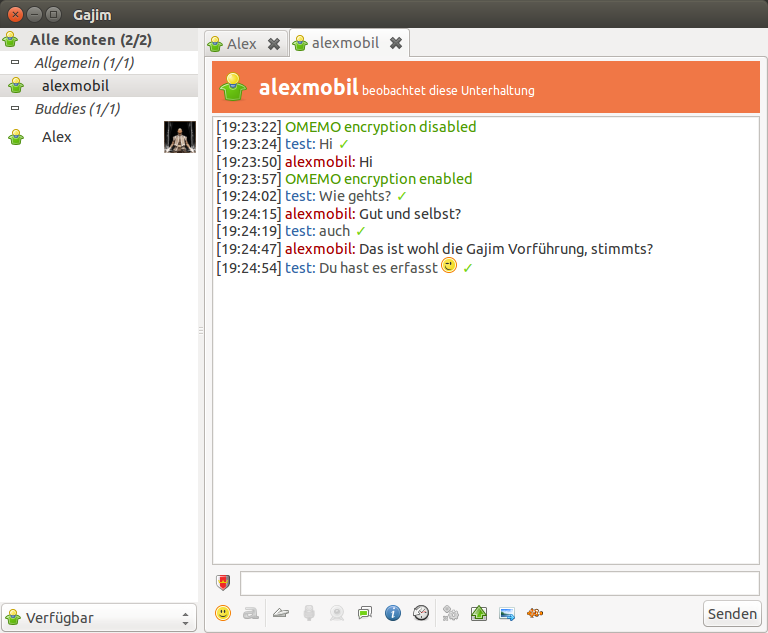The image size is (768, 633).
Task: Close the alexmobil chat tab
Action: 396,43
